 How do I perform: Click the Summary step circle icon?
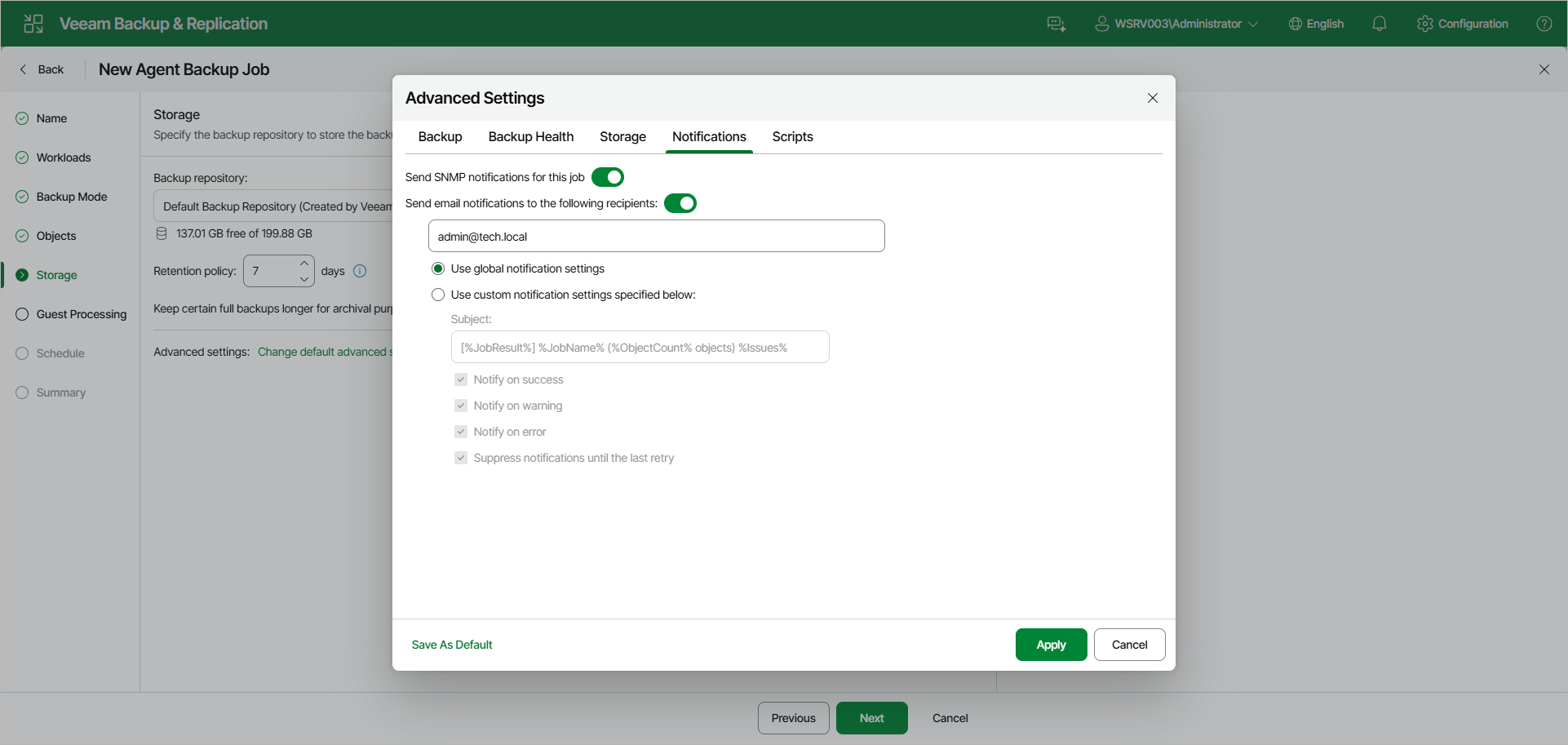point(22,392)
